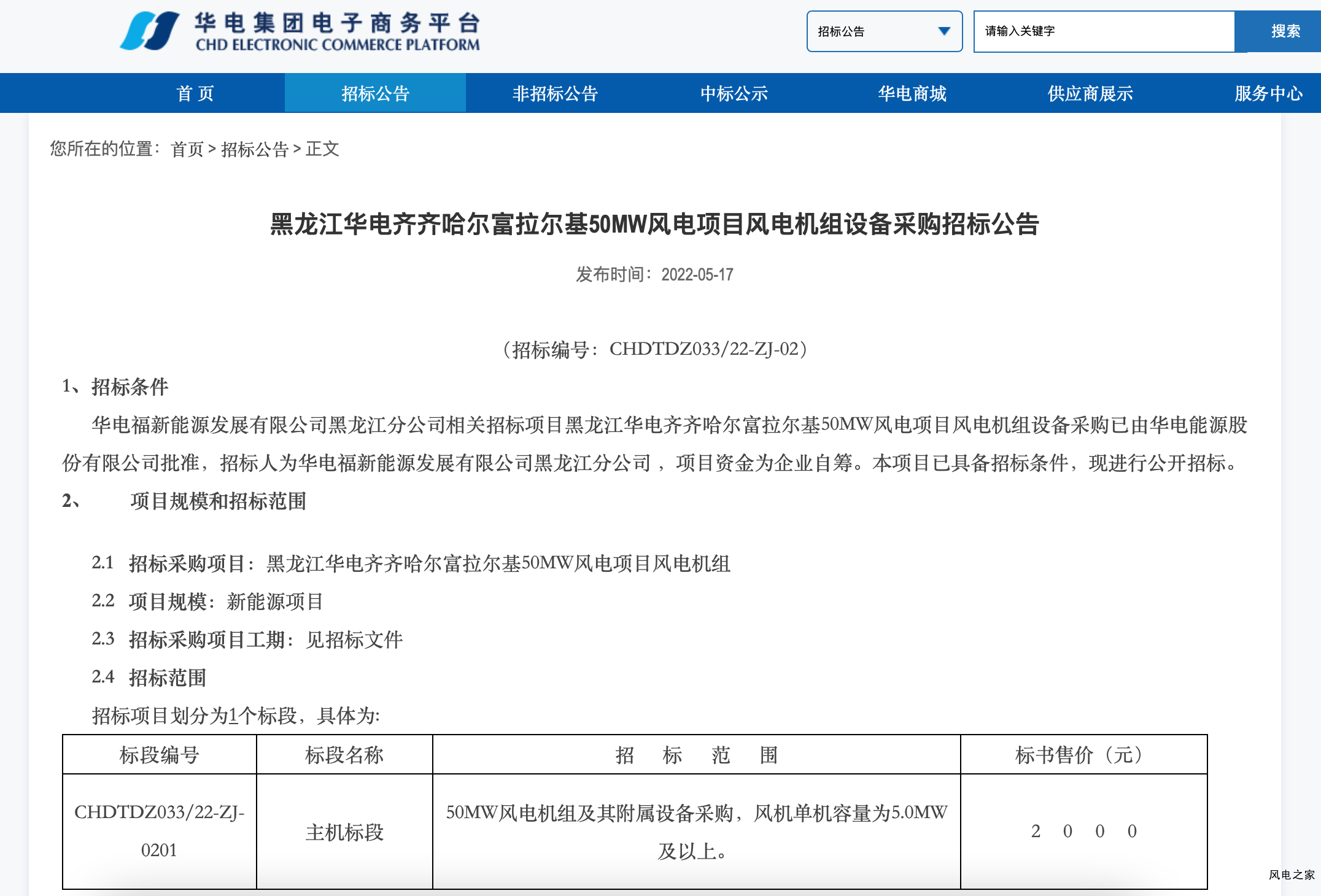Click cell 50MW风电机组及其附属设备采购

tap(697, 832)
